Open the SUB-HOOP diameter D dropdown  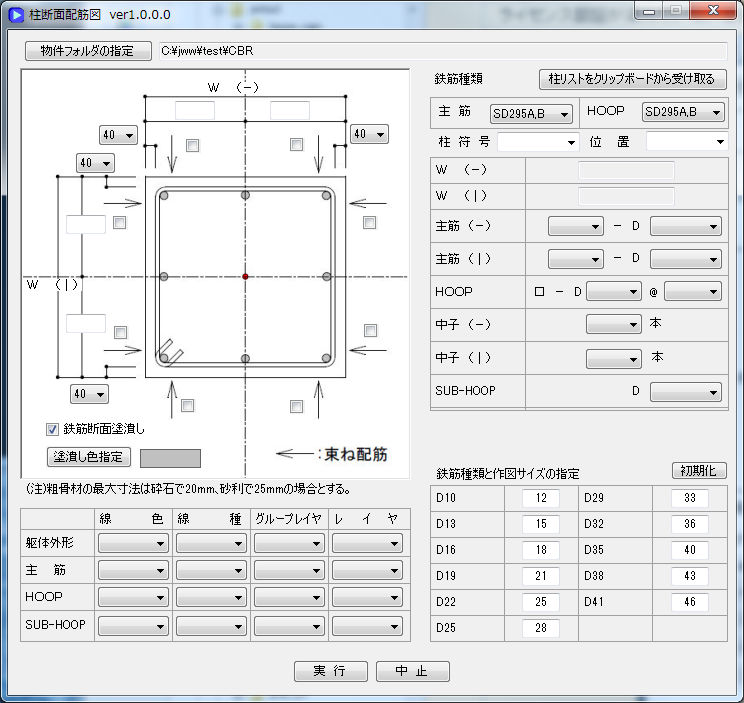pos(685,392)
